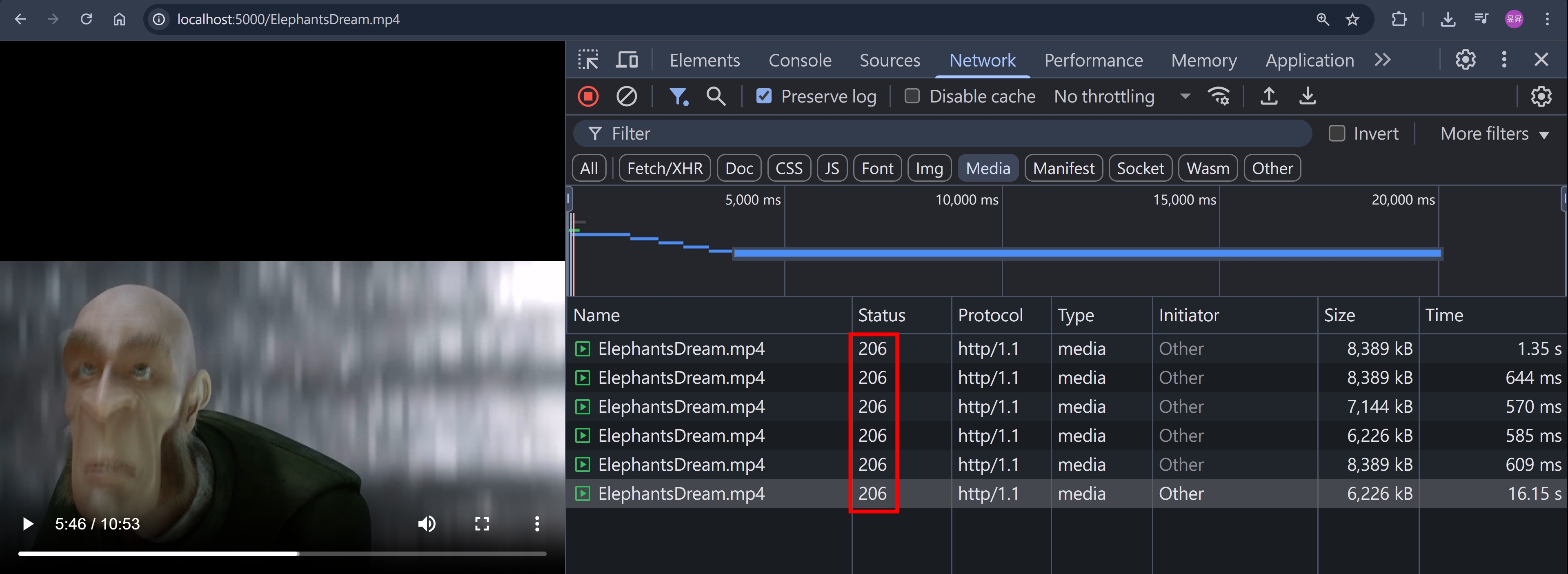This screenshot has width=1568, height=574.
Task: Clear the network log
Action: [x=626, y=96]
